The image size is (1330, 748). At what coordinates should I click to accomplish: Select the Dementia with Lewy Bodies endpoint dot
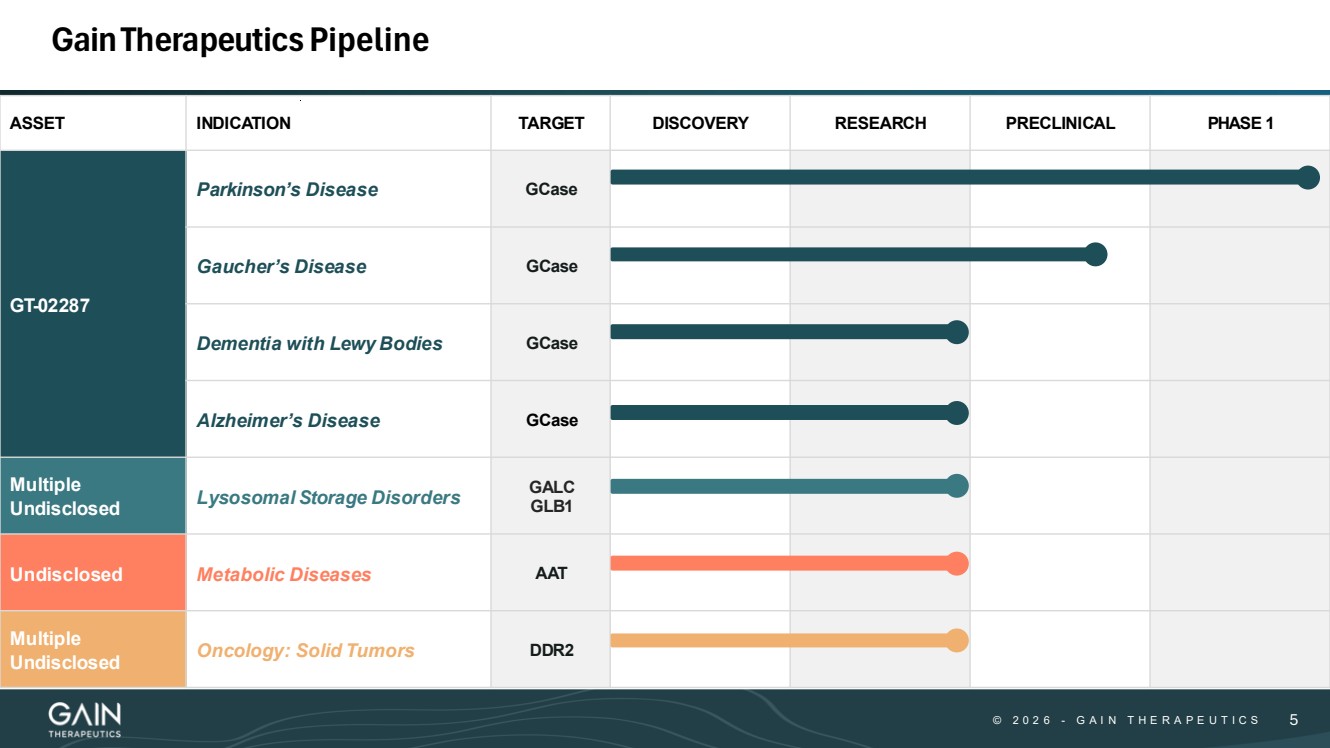tap(957, 332)
